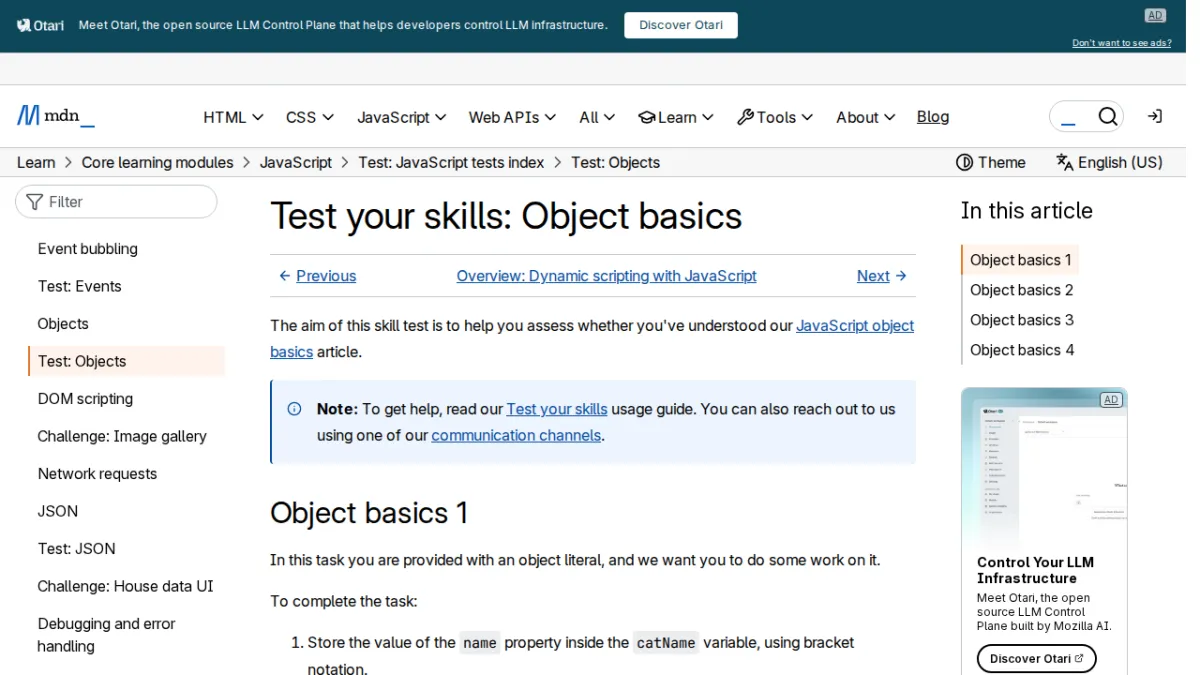Open the JavaScript object basics article link
The height and width of the screenshot is (675, 1200).
click(x=855, y=325)
